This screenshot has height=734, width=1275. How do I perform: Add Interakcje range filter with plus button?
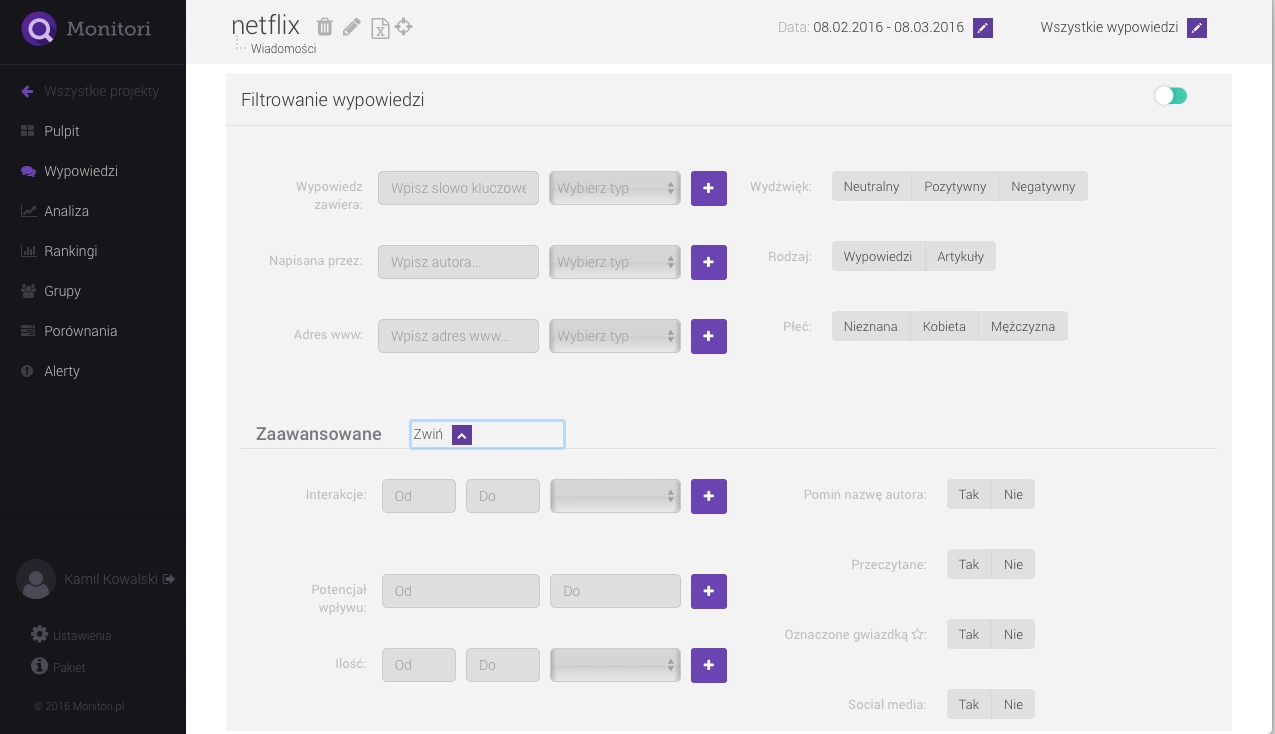click(709, 496)
